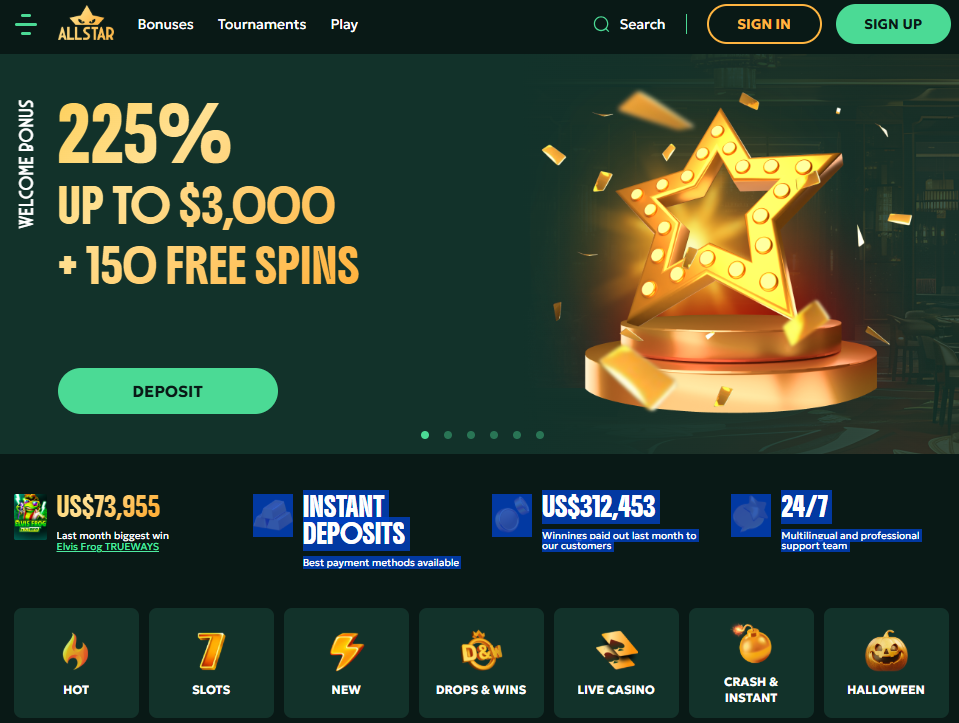Select Play in the top navigation
The width and height of the screenshot is (959, 723).
pos(344,24)
